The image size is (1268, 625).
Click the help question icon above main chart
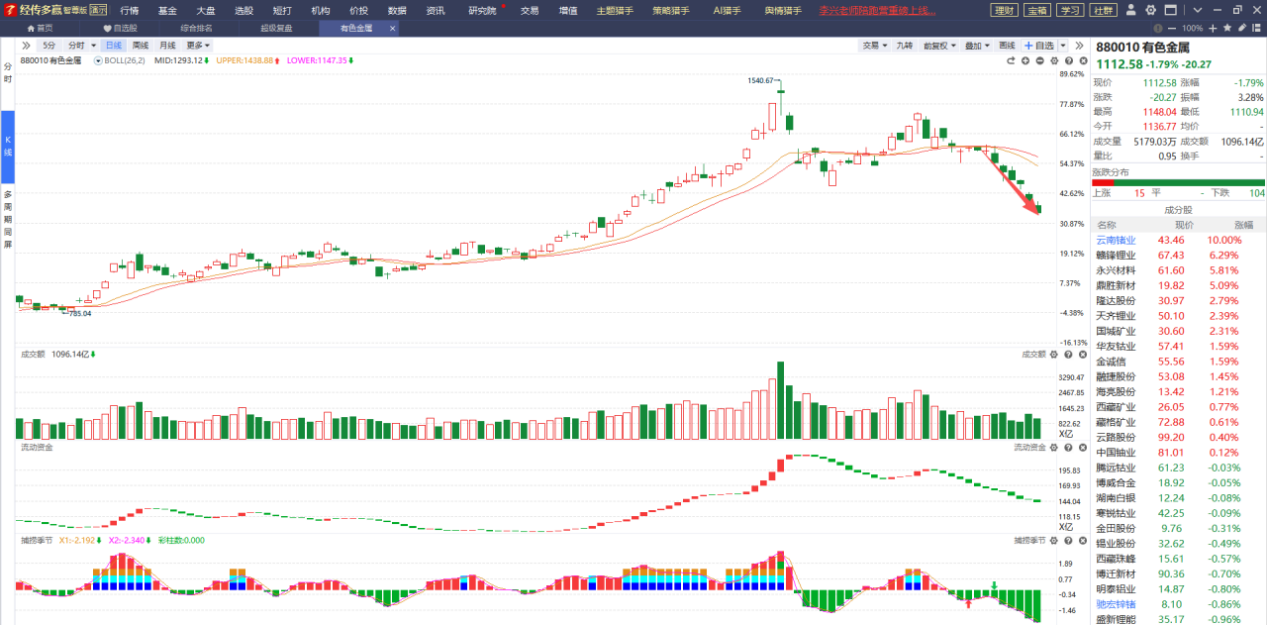[1068, 61]
